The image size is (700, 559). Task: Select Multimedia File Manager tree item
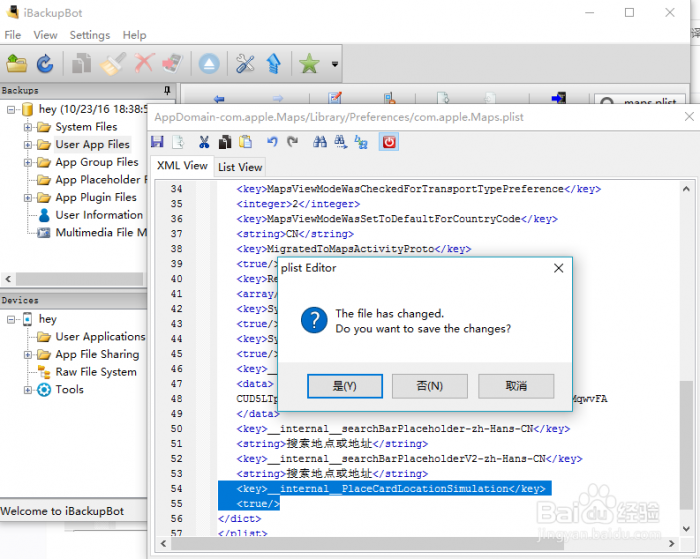click(x=101, y=232)
